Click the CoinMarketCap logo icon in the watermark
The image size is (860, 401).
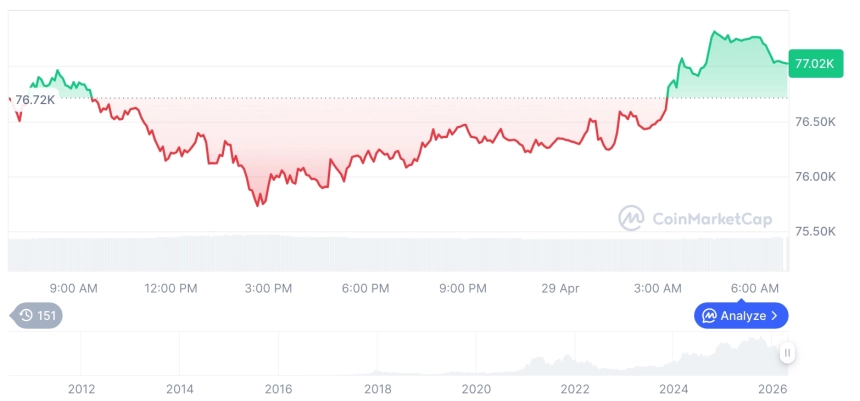(x=631, y=218)
